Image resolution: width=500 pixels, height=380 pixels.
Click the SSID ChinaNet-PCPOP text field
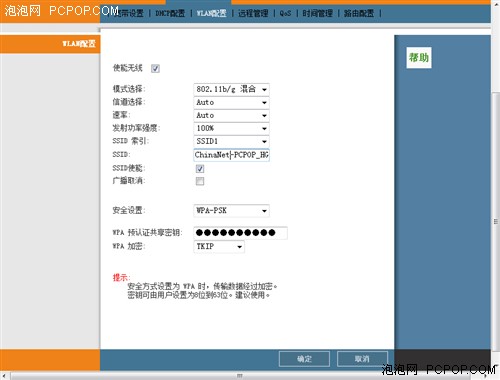pos(231,155)
